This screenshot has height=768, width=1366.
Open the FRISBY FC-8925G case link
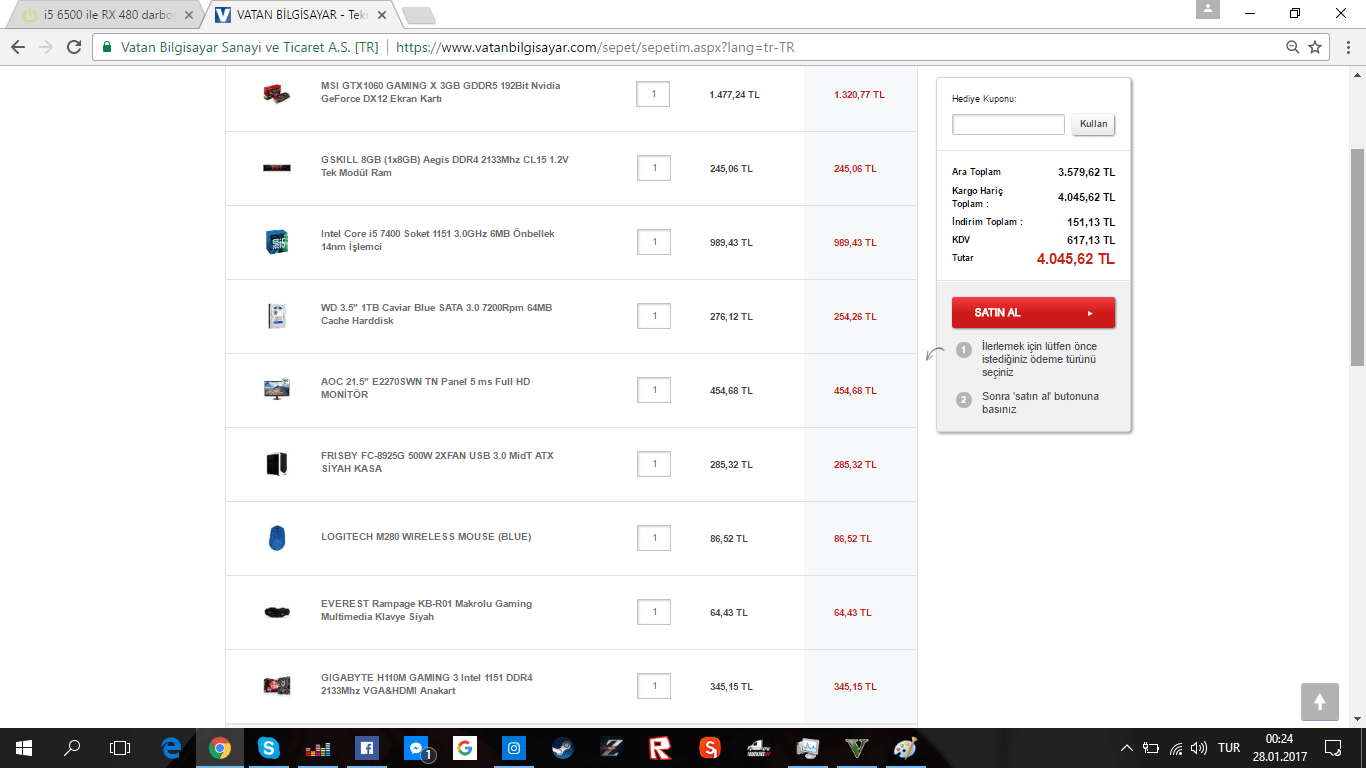pos(437,462)
